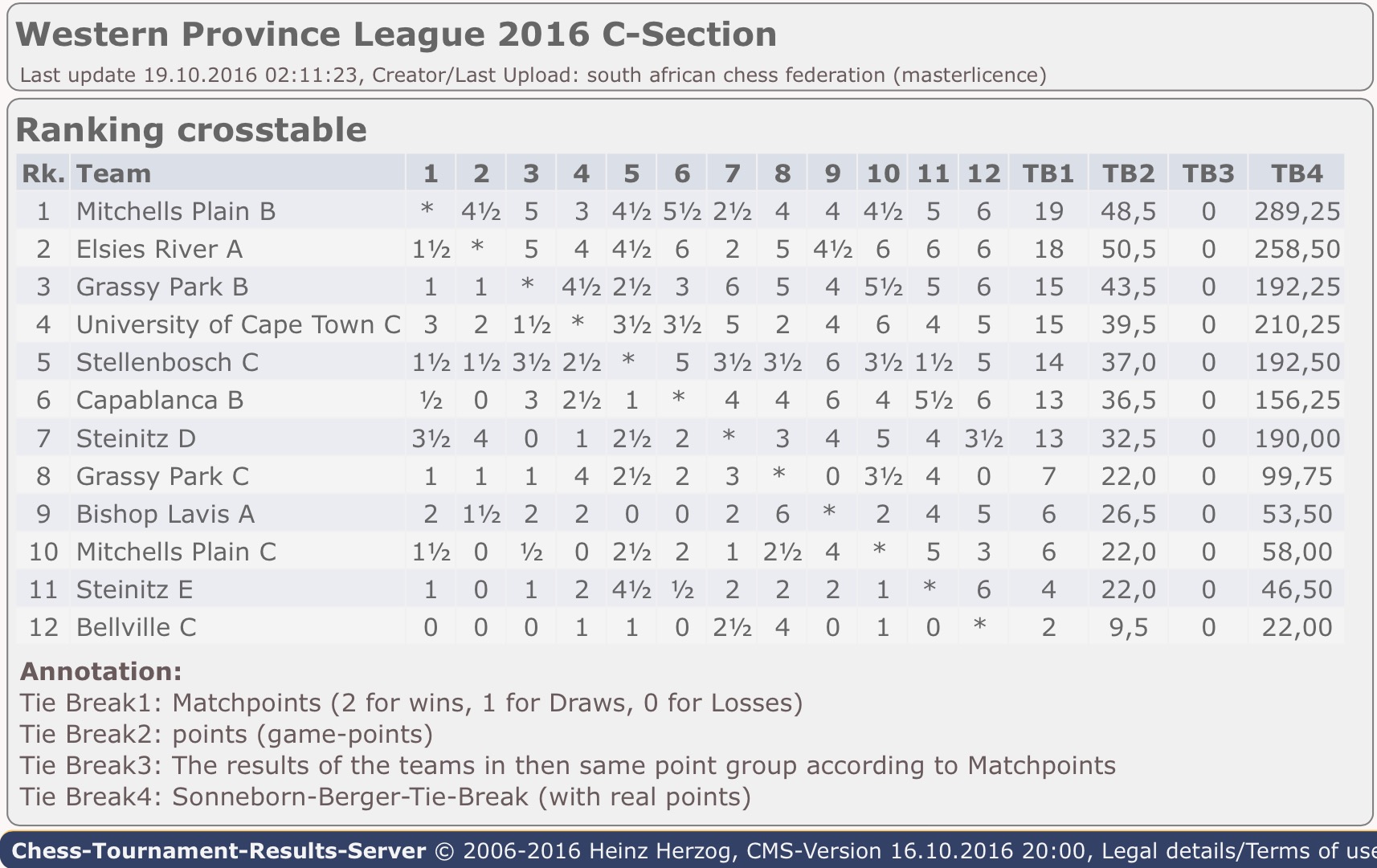Click the TB2 column header
This screenshot has width=1377, height=868.
(1128, 173)
